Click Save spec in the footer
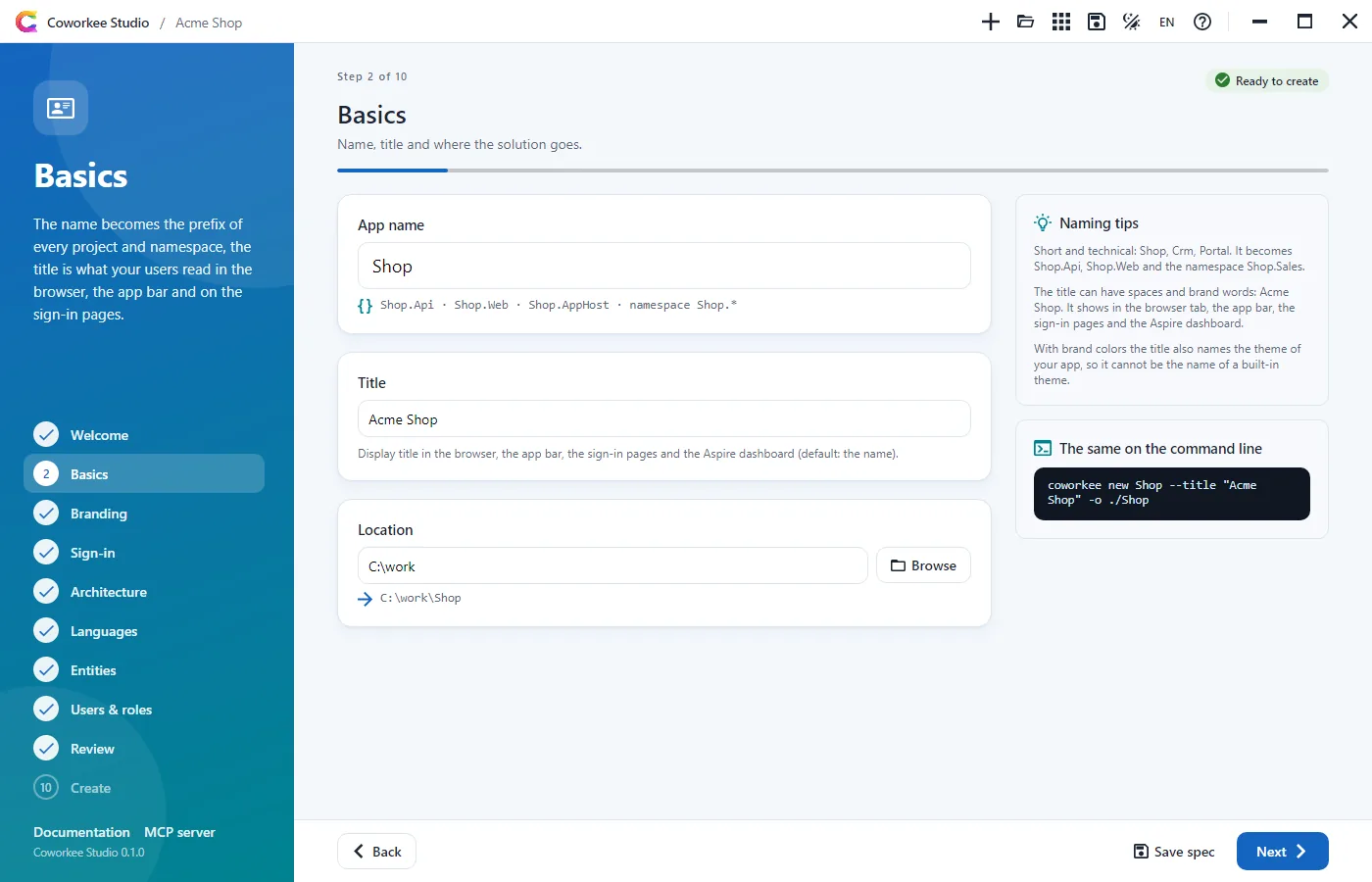Image resolution: width=1372 pixels, height=882 pixels. [1174, 852]
